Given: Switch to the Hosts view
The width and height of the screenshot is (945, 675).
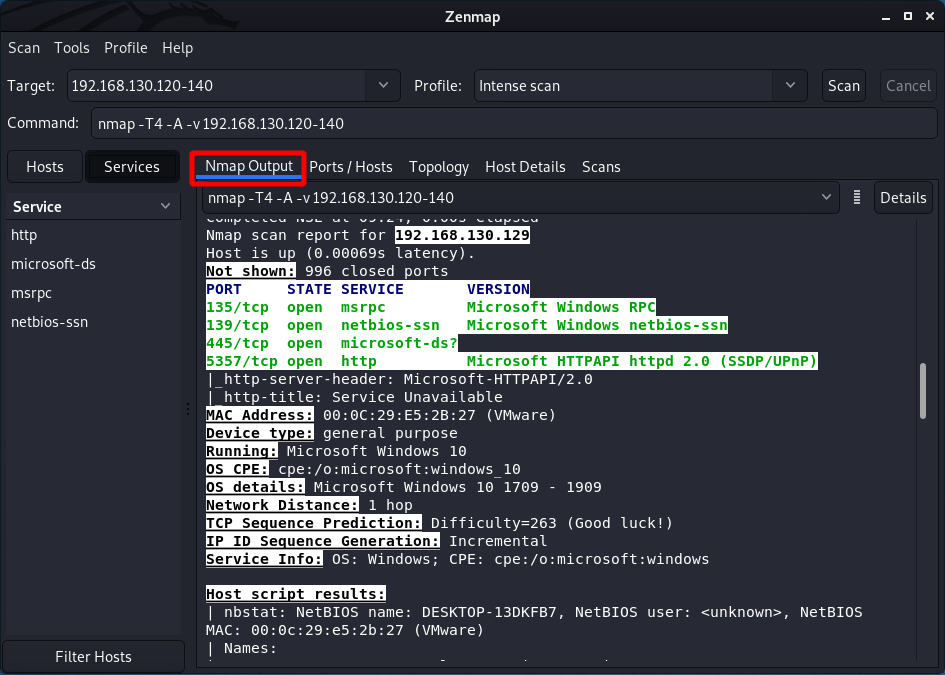Looking at the screenshot, I should [x=45, y=166].
